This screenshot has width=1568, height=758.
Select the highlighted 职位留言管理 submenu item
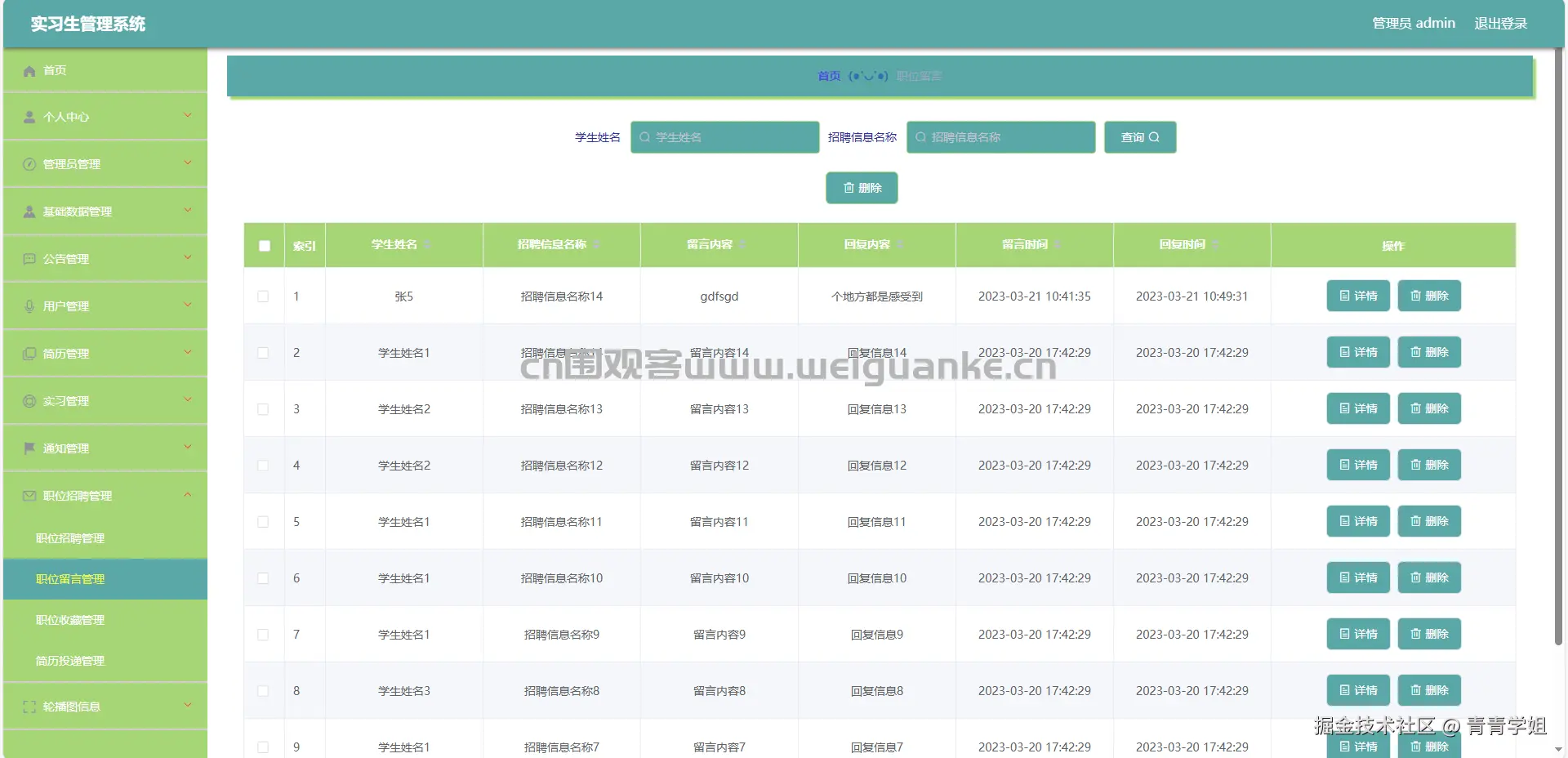click(x=105, y=579)
